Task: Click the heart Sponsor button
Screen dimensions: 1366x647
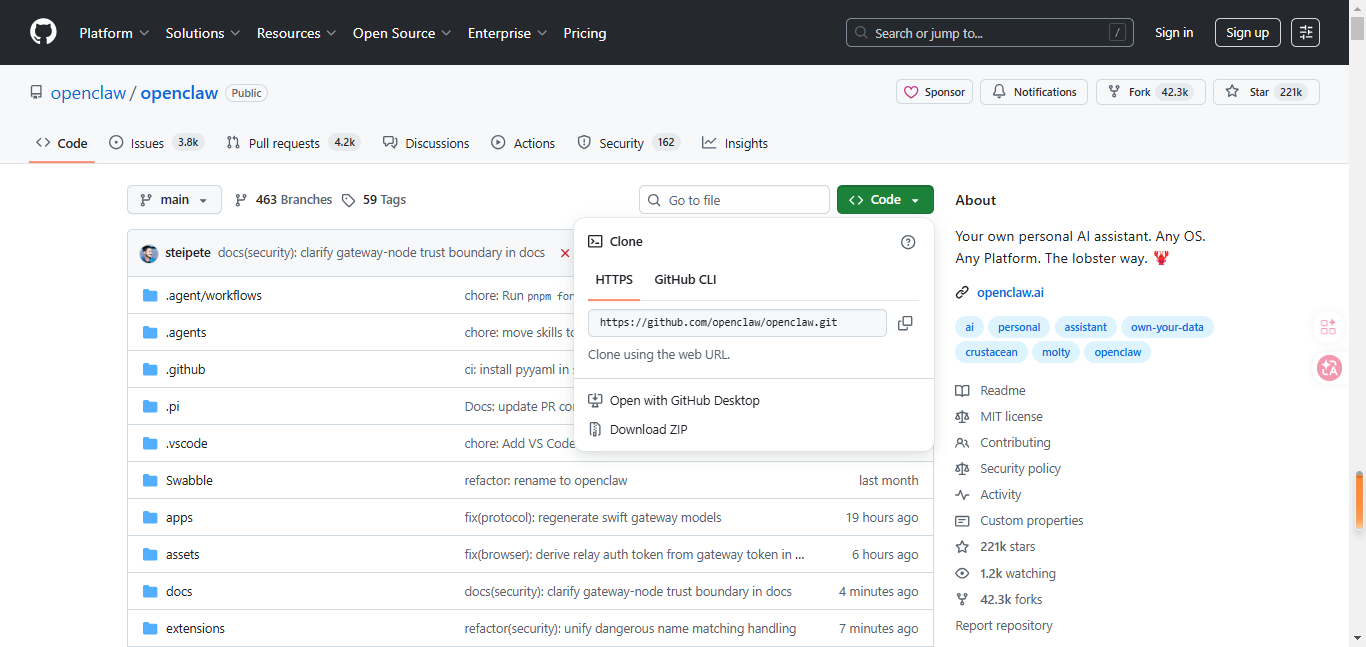Action: pyautogui.click(x=934, y=92)
